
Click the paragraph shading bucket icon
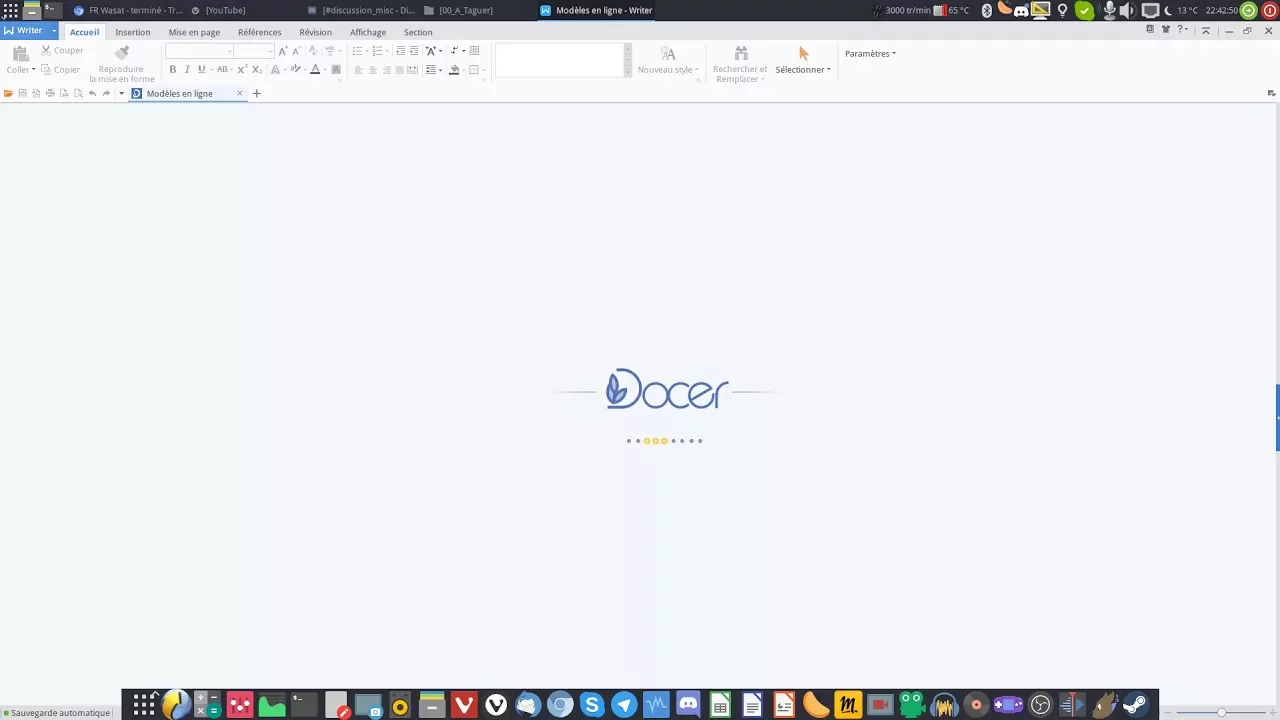pyautogui.click(x=454, y=70)
